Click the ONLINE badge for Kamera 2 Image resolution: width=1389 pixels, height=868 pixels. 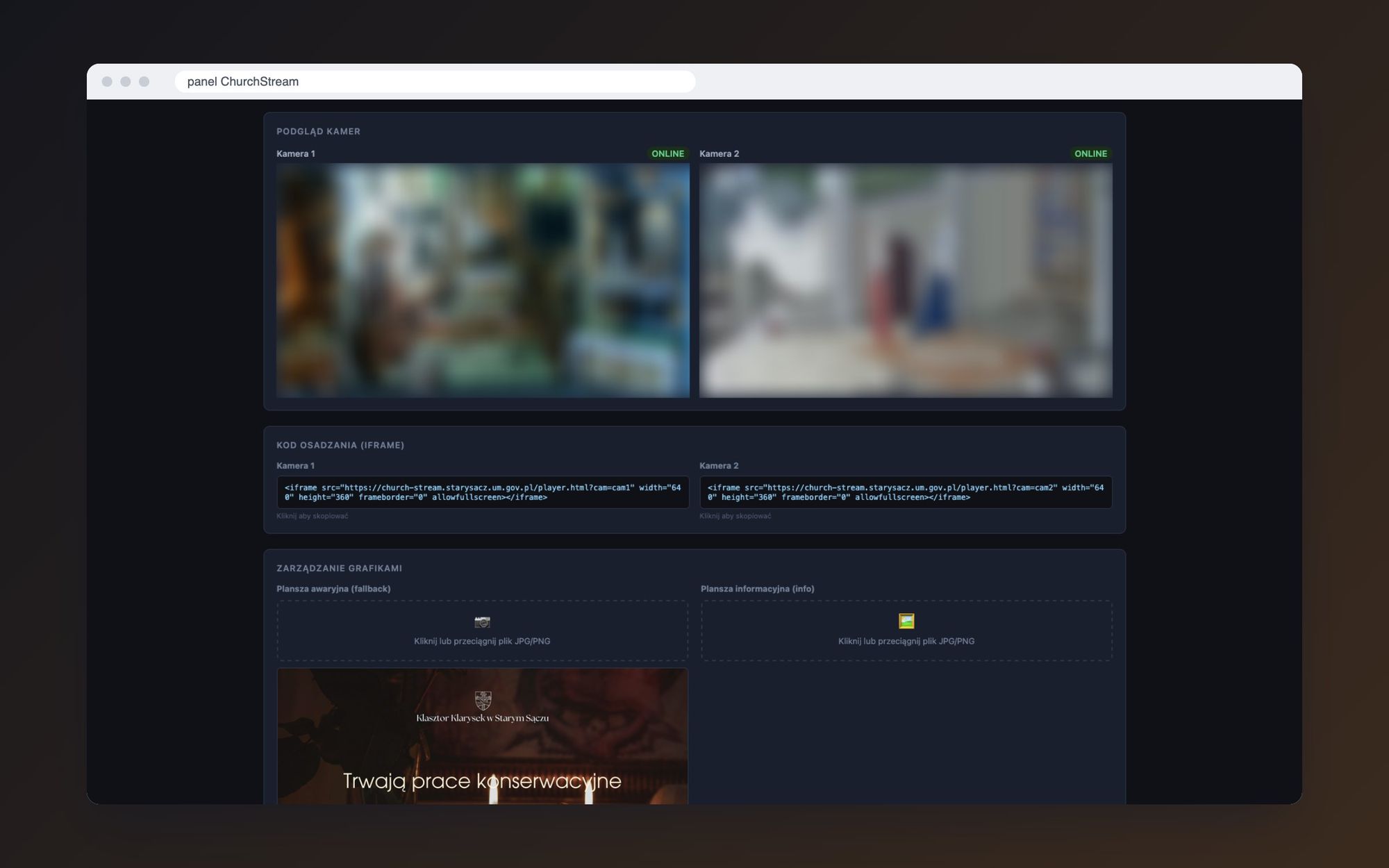point(1090,153)
